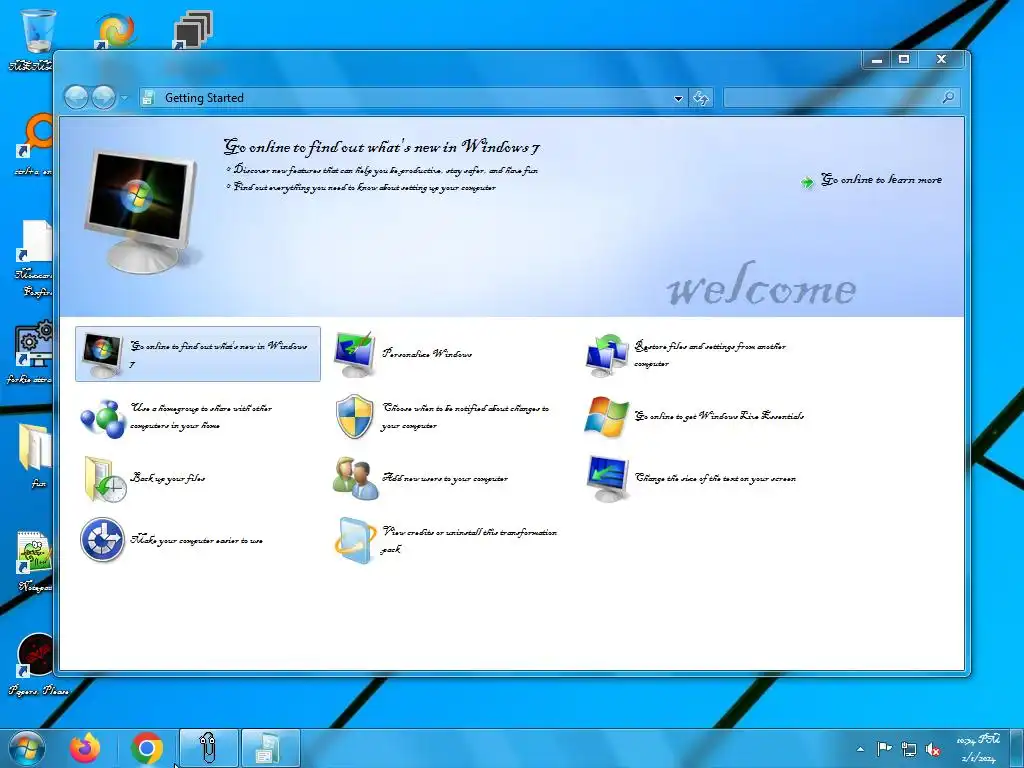The width and height of the screenshot is (1024, 768).
Task: Click the Back navigation button
Action: (x=76, y=98)
